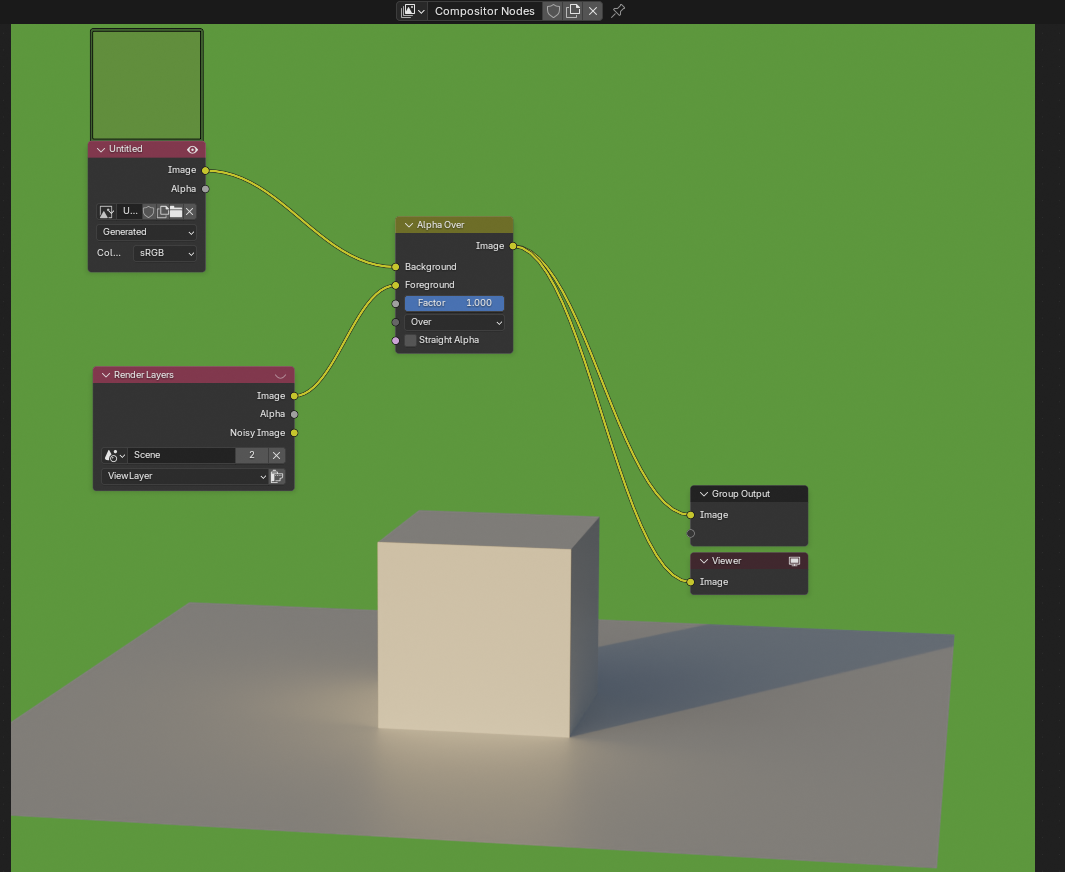The width and height of the screenshot is (1065, 872).
Task: Click fake user shield beside Compositor Nodes
Action: point(553,11)
